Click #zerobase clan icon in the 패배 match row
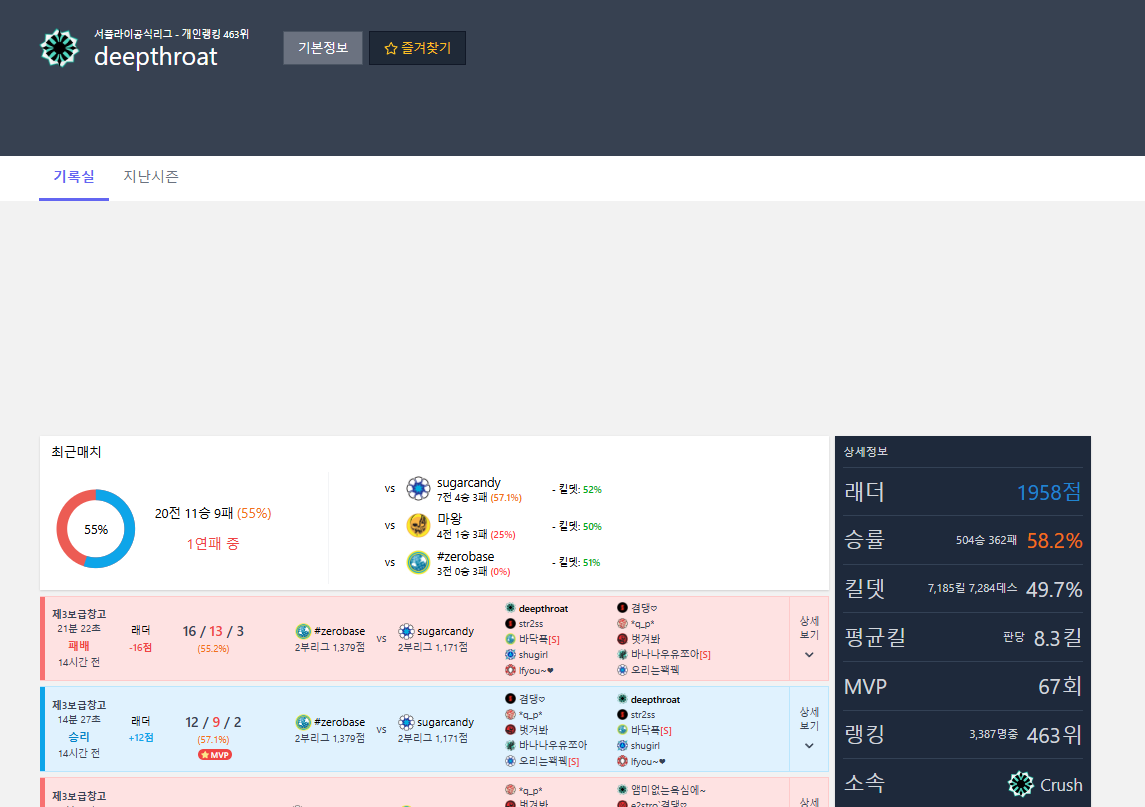The height and width of the screenshot is (807, 1145). tap(303, 631)
